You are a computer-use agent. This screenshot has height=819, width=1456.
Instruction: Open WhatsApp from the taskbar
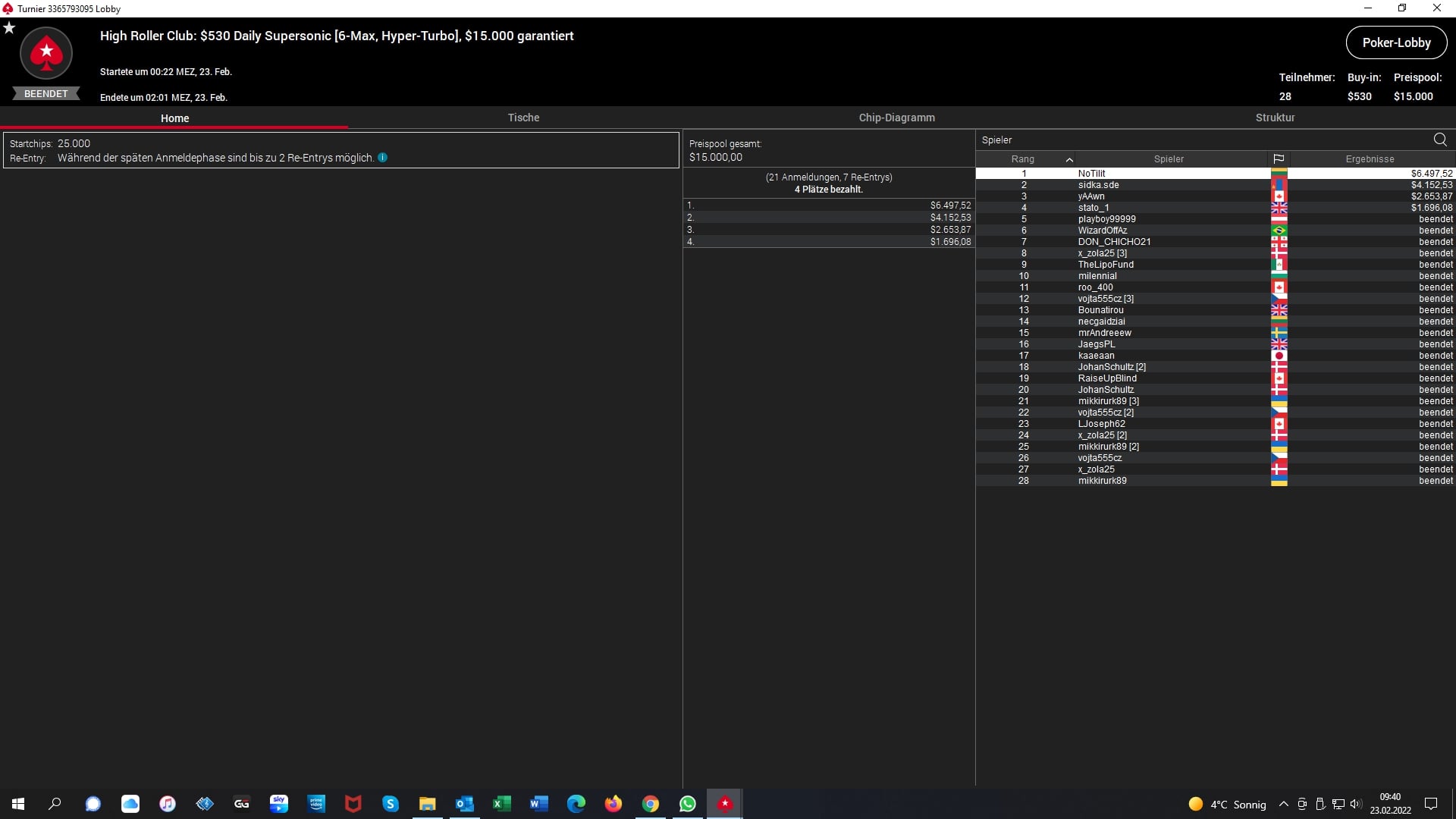(688, 804)
